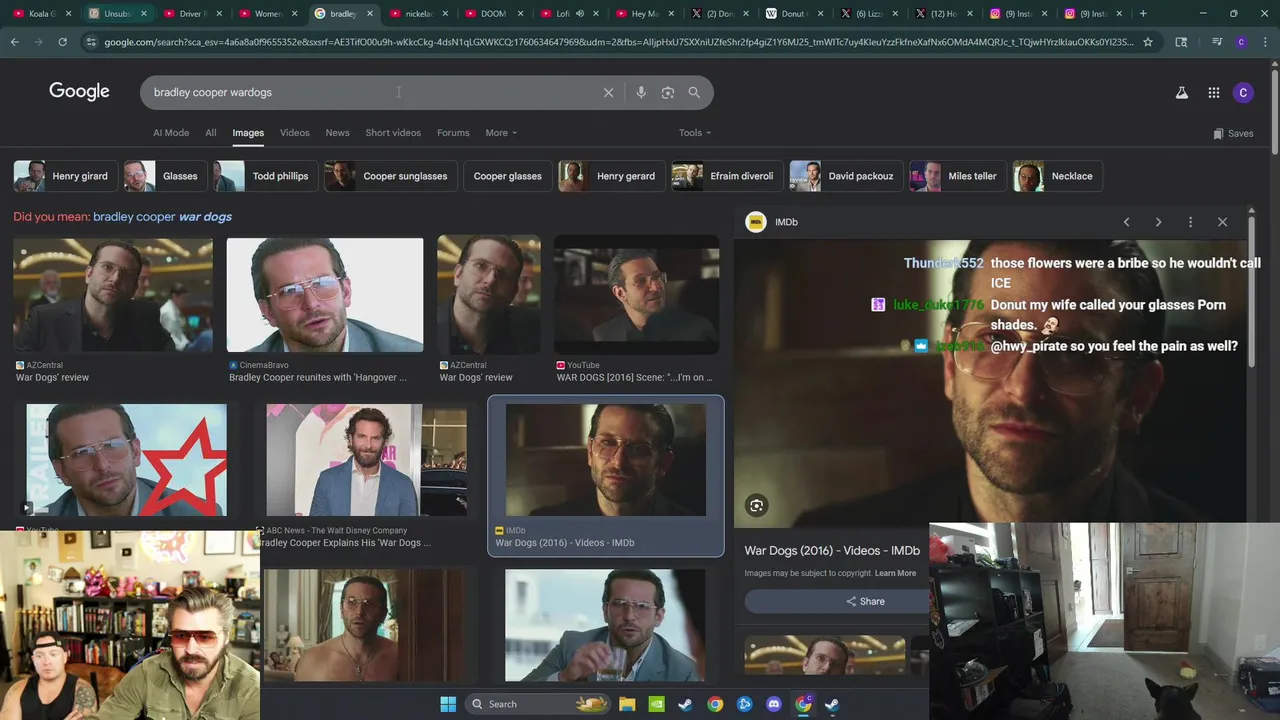Click the browser forward arrow
Image resolution: width=1280 pixels, height=720 pixels.
38,42
